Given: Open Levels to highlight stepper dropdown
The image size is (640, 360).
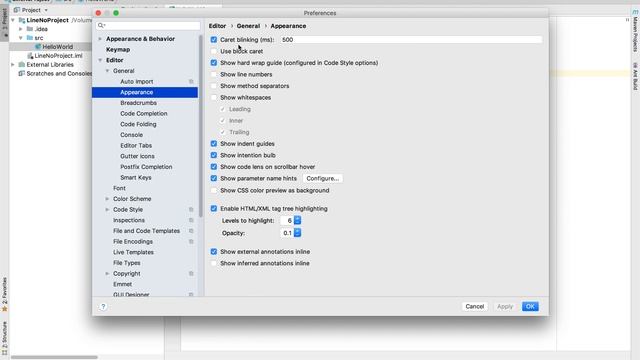Looking at the screenshot, I should coord(298,220).
